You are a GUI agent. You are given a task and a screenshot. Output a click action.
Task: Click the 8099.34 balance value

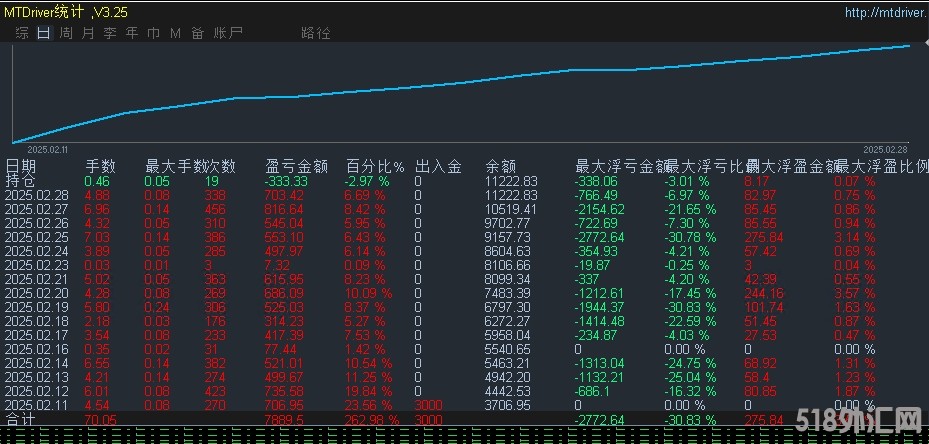pos(508,279)
